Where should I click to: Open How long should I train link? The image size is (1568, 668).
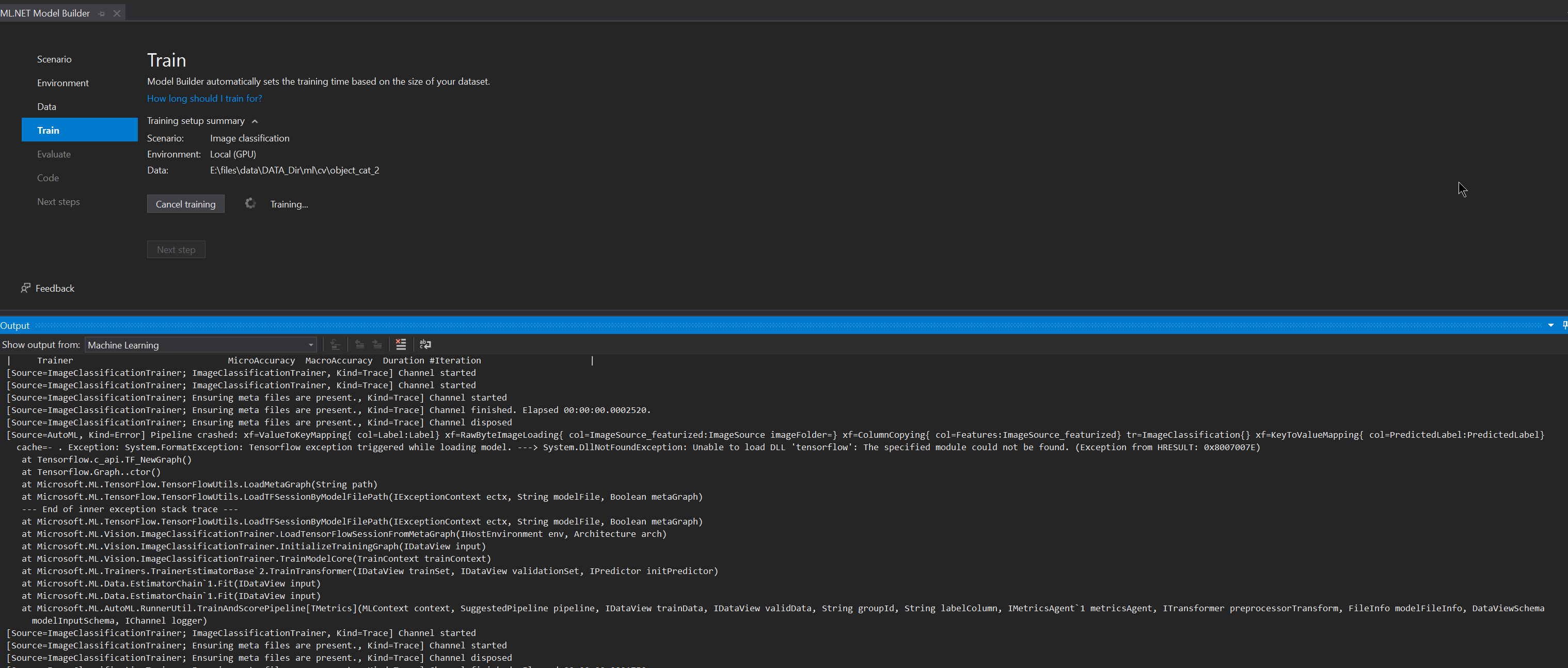[204, 99]
